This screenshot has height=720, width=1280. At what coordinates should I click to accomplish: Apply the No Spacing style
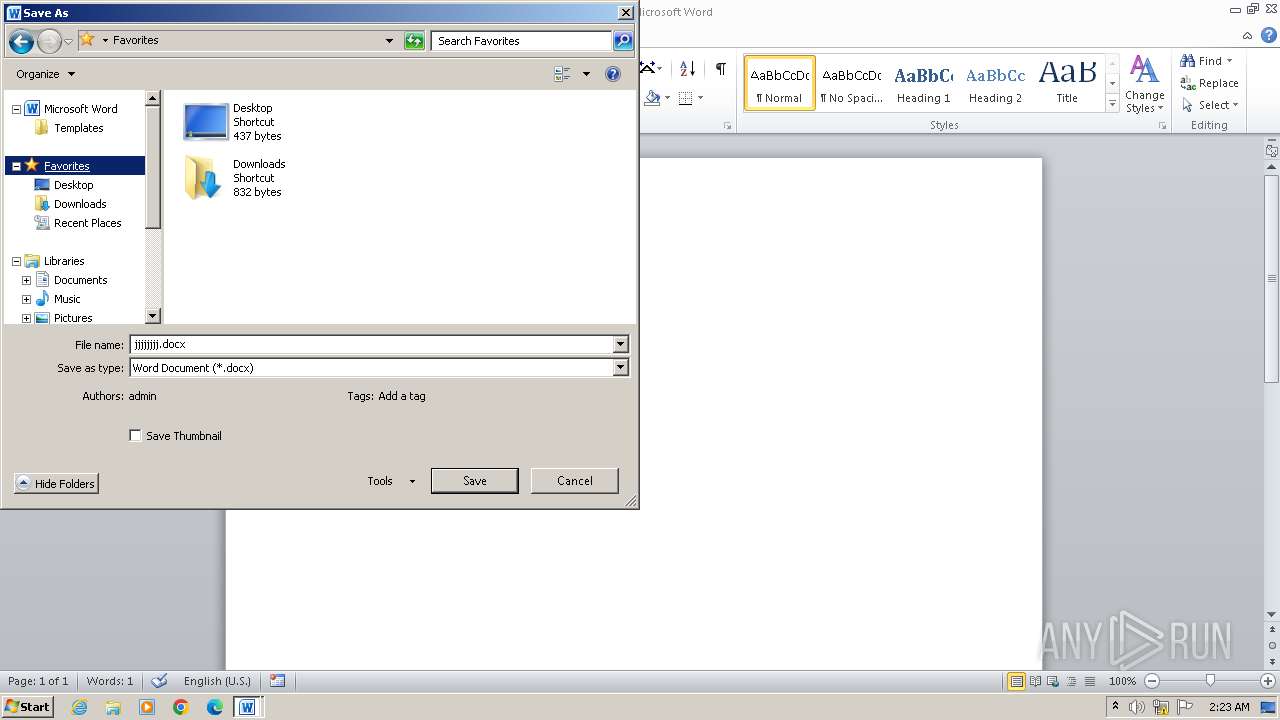pos(852,83)
